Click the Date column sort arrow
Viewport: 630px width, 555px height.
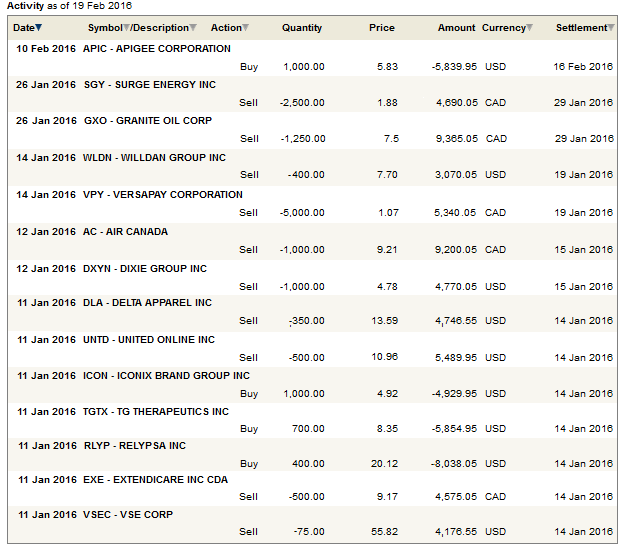click(x=39, y=28)
